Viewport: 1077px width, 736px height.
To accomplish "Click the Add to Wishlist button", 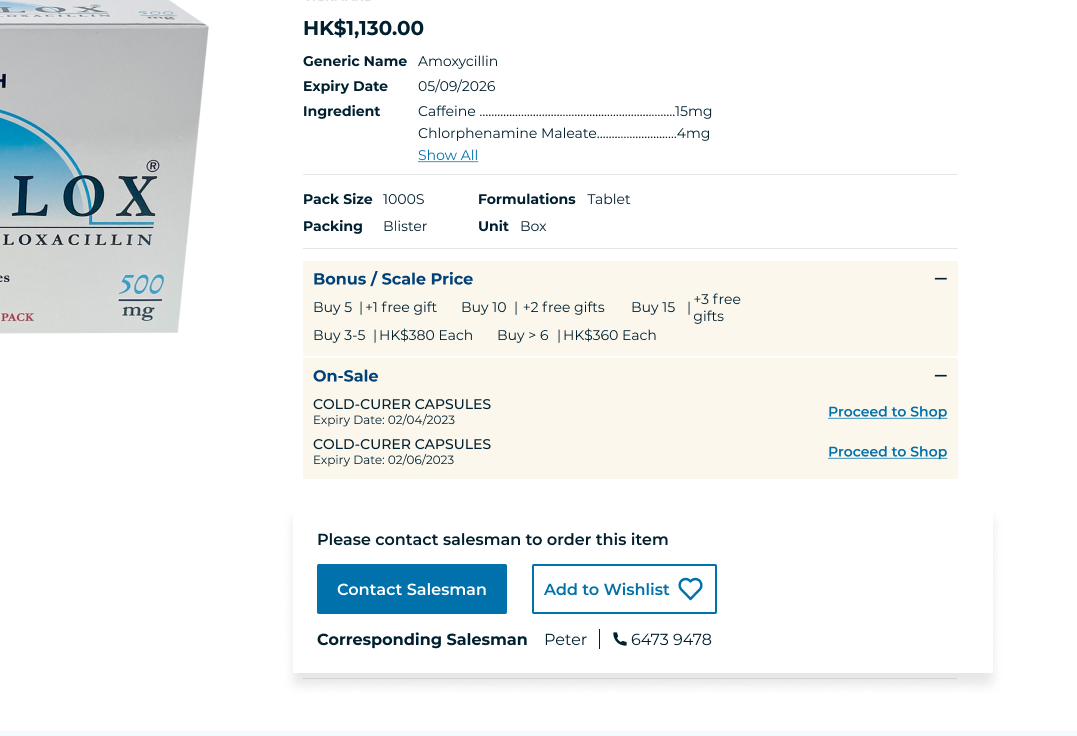I will [x=624, y=589].
